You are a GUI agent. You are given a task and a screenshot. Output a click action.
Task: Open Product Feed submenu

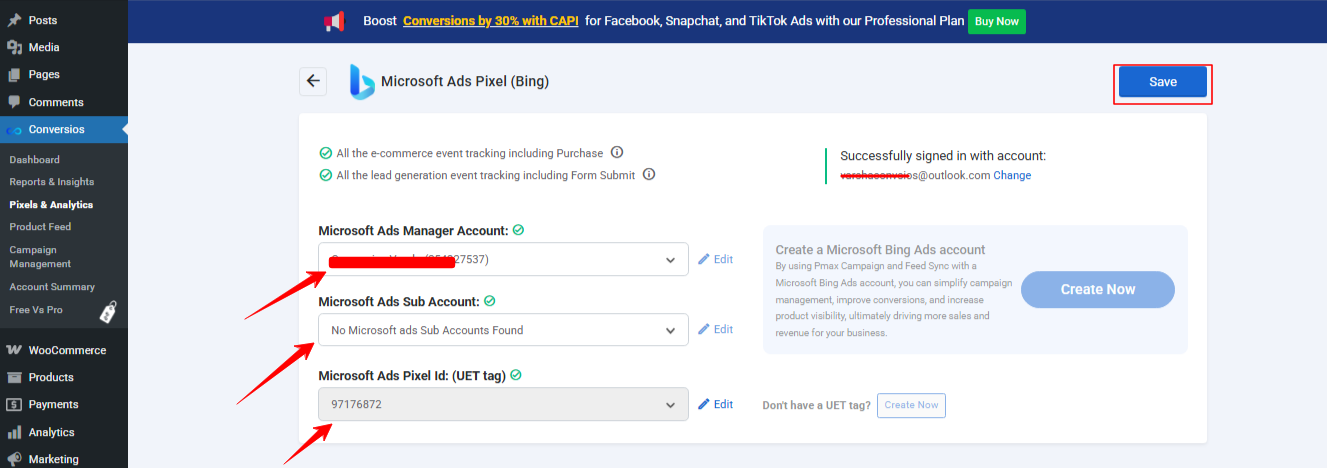click(40, 226)
